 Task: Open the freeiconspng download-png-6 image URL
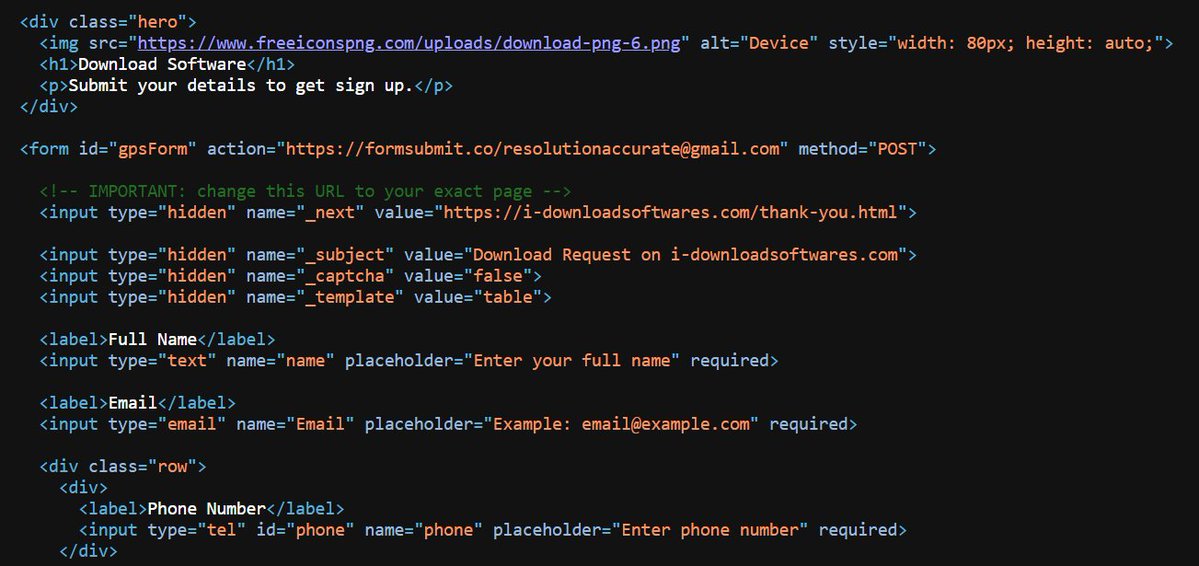tap(408, 43)
